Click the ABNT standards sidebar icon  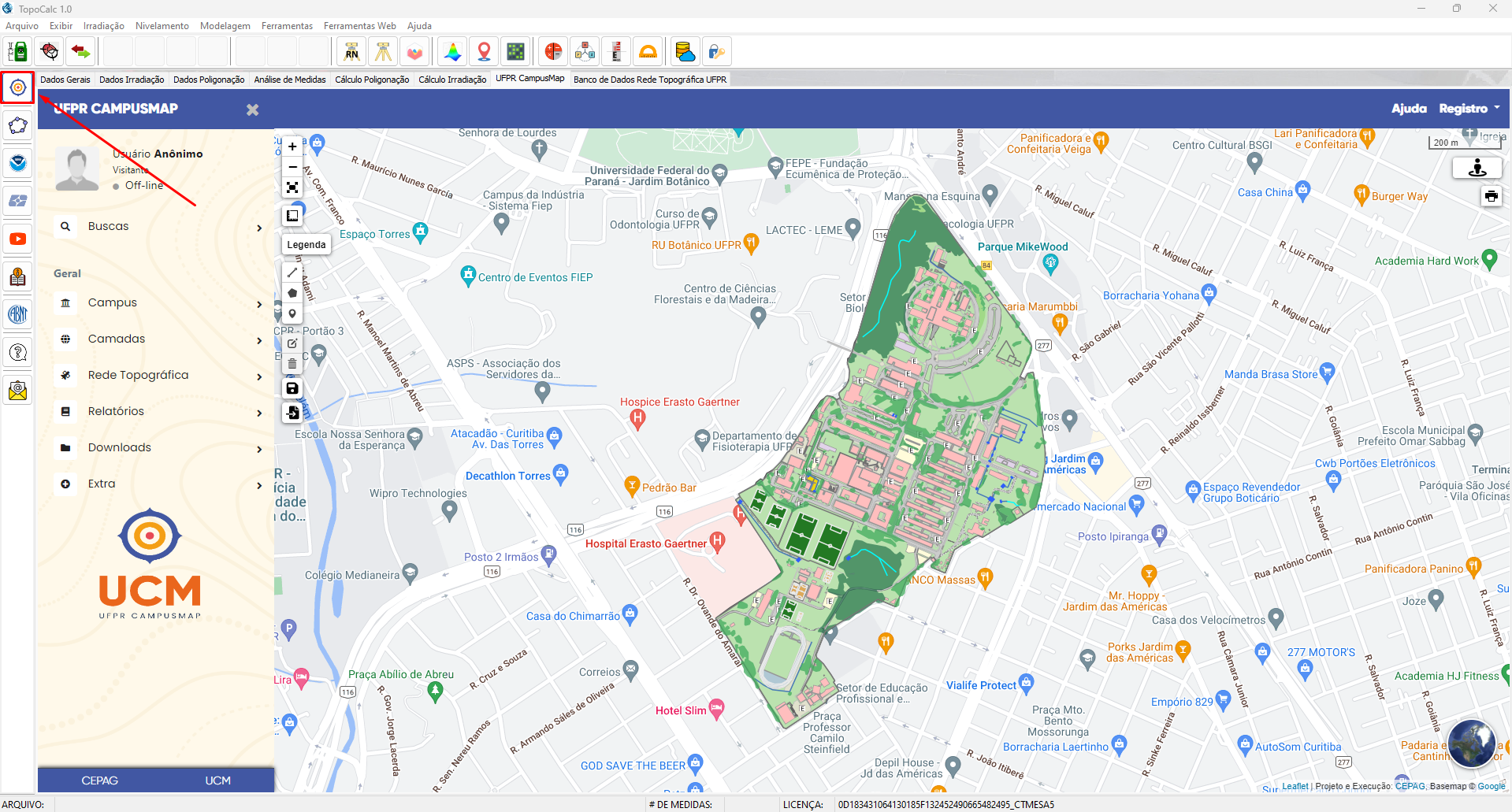[17, 314]
